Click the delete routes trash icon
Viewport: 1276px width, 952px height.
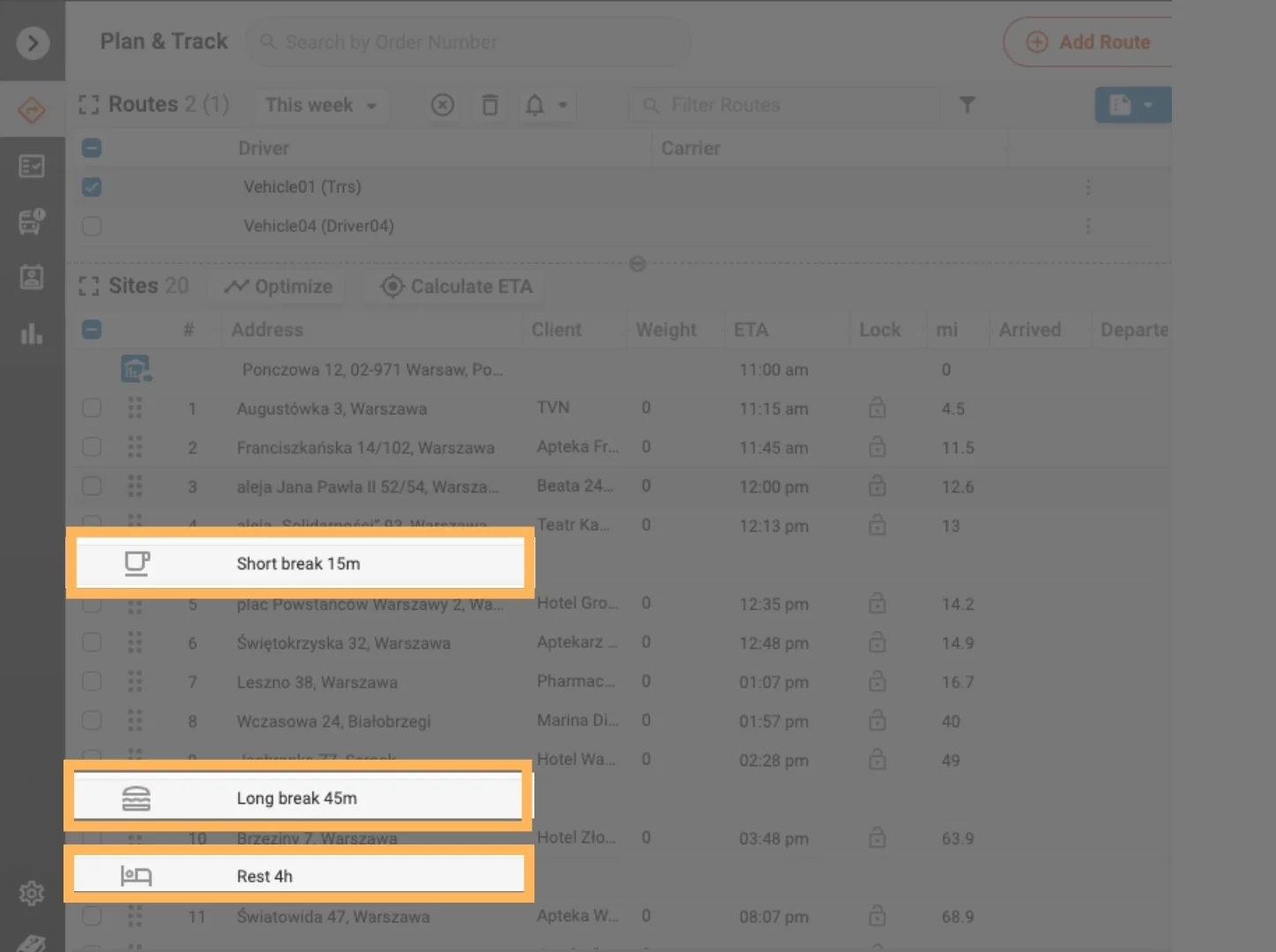click(490, 105)
